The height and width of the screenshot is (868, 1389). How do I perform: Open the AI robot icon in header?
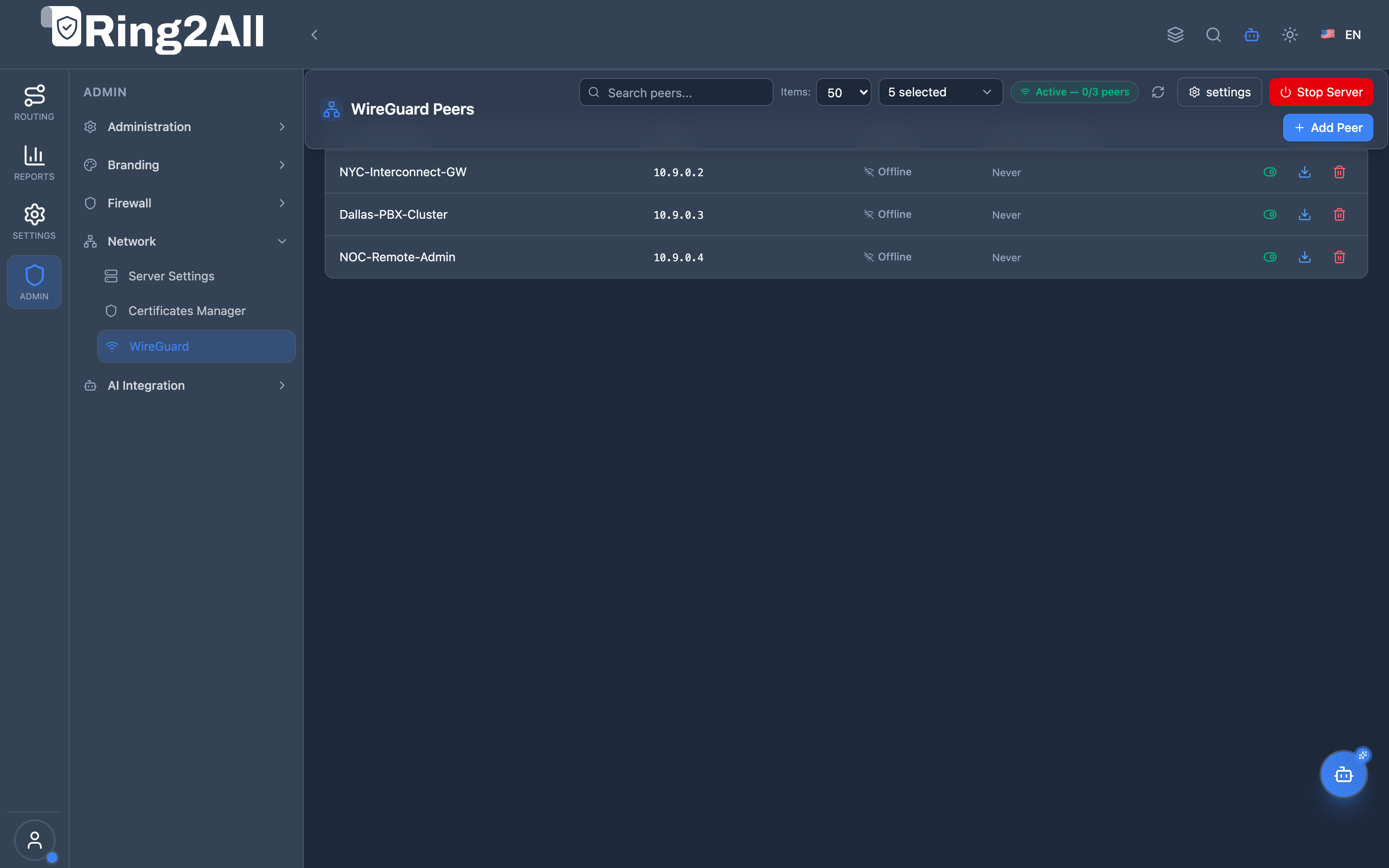[x=1252, y=35]
